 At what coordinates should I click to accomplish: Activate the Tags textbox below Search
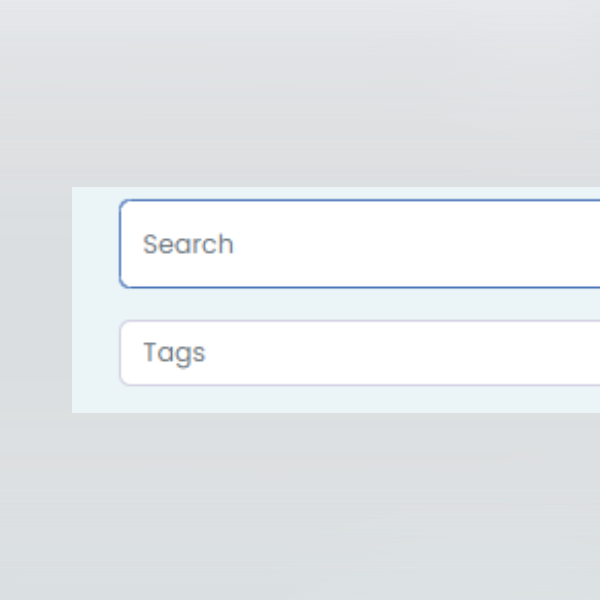[360, 353]
